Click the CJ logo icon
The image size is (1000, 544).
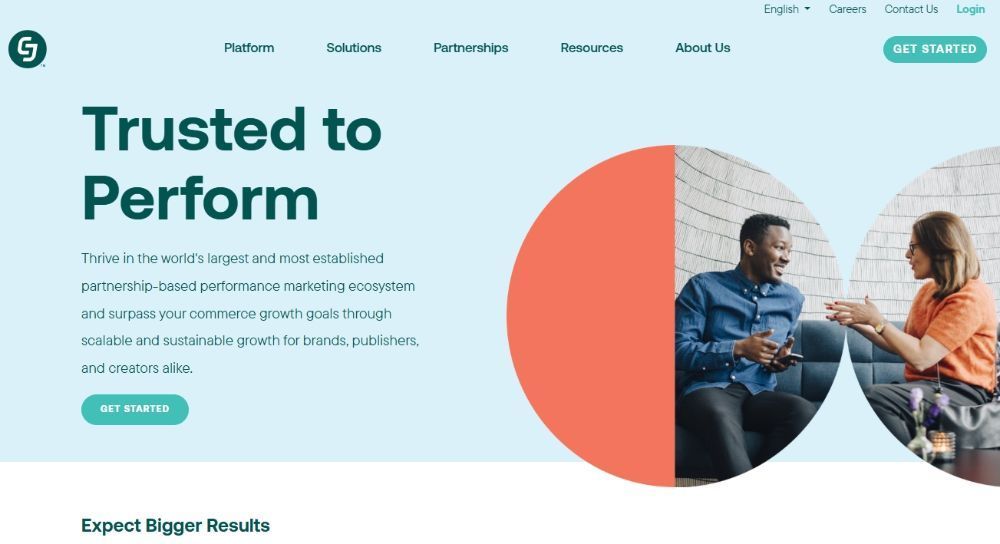click(x=27, y=48)
